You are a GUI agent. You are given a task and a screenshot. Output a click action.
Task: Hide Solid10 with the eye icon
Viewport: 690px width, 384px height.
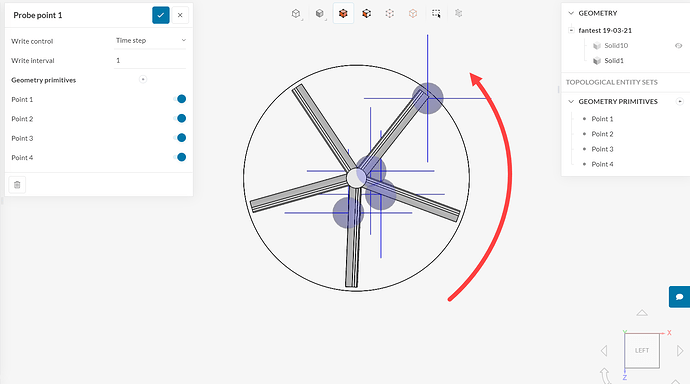point(679,46)
